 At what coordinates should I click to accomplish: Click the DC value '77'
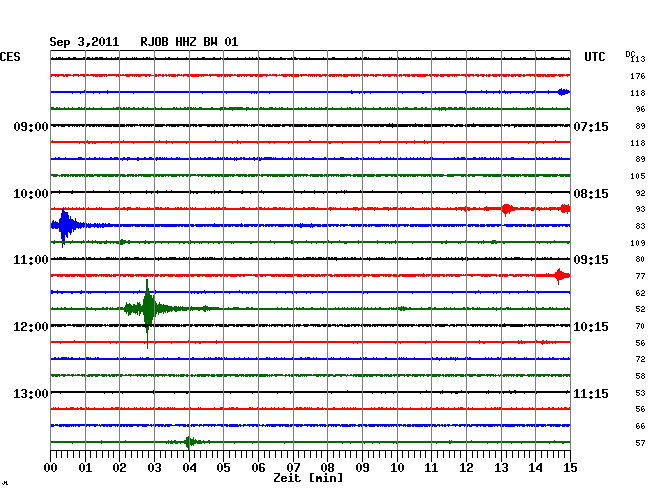point(640,276)
